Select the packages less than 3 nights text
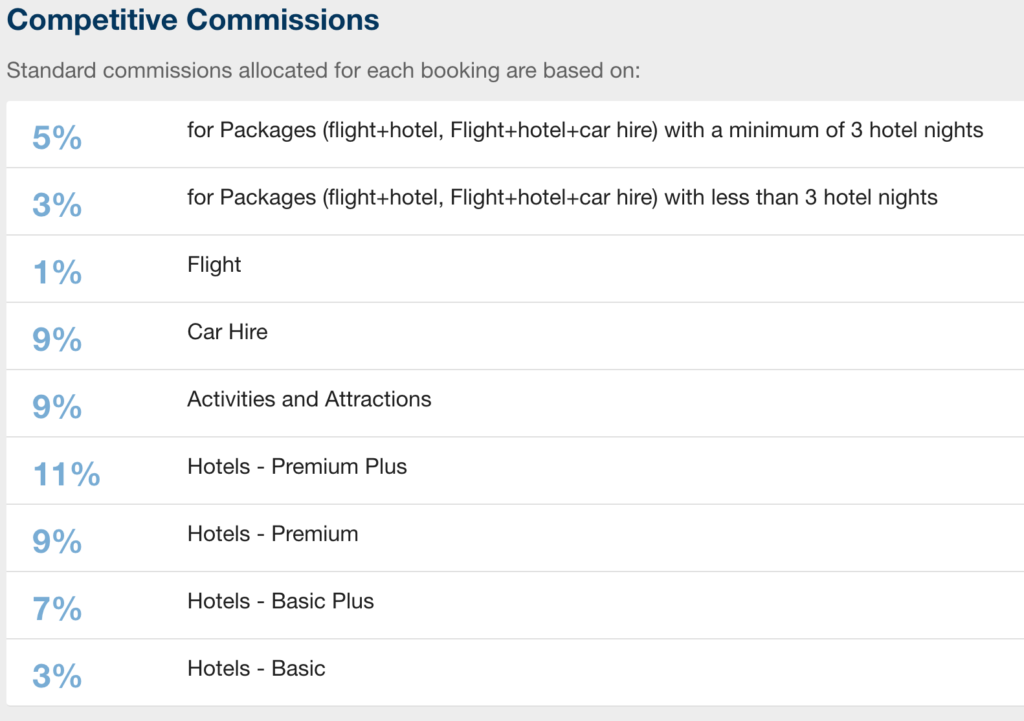1024x721 pixels. click(562, 197)
